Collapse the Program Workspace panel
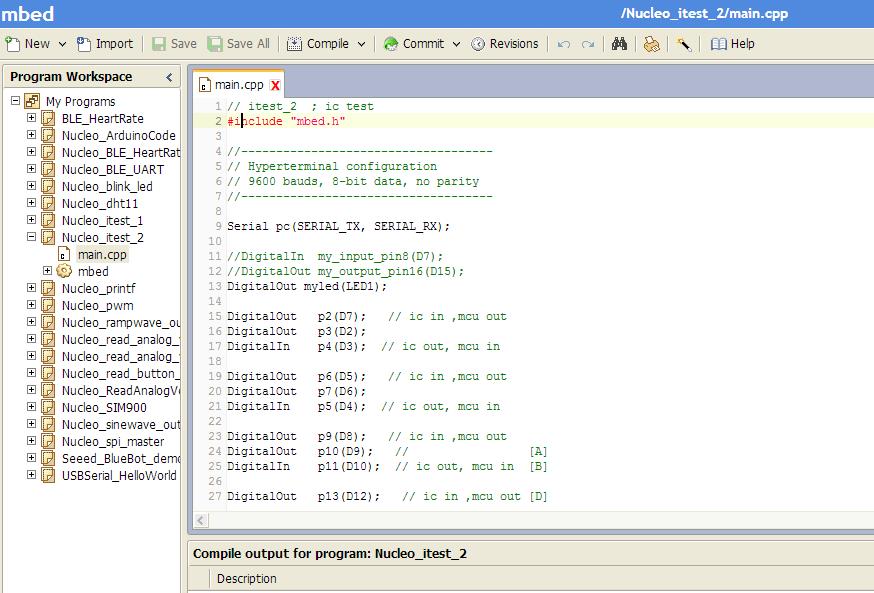This screenshot has width=874, height=593. click(x=169, y=77)
